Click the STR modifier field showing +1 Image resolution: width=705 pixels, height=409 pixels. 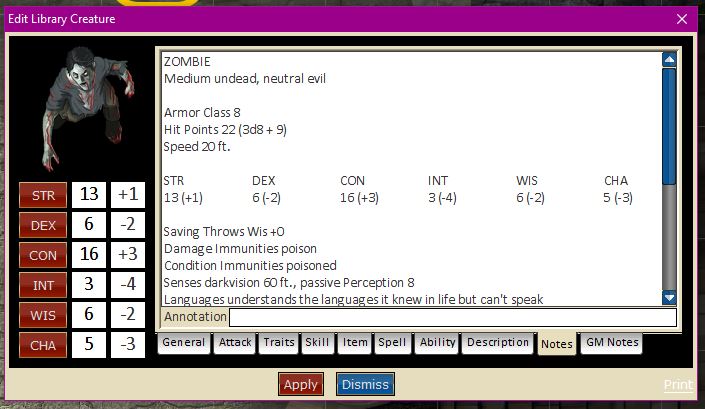click(x=128, y=195)
